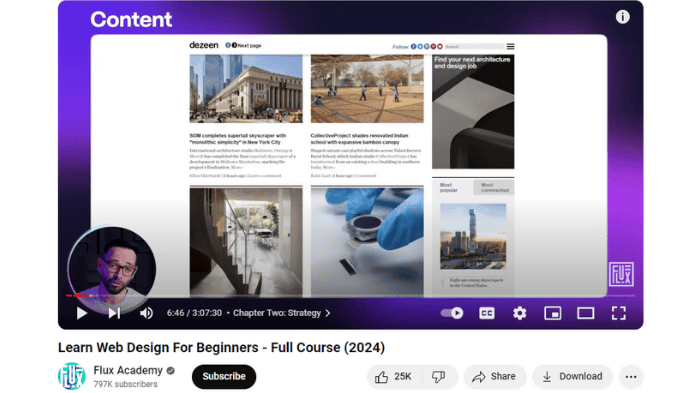The height and width of the screenshot is (393, 700).
Task: Like the video with 25K likes
Action: click(x=393, y=376)
